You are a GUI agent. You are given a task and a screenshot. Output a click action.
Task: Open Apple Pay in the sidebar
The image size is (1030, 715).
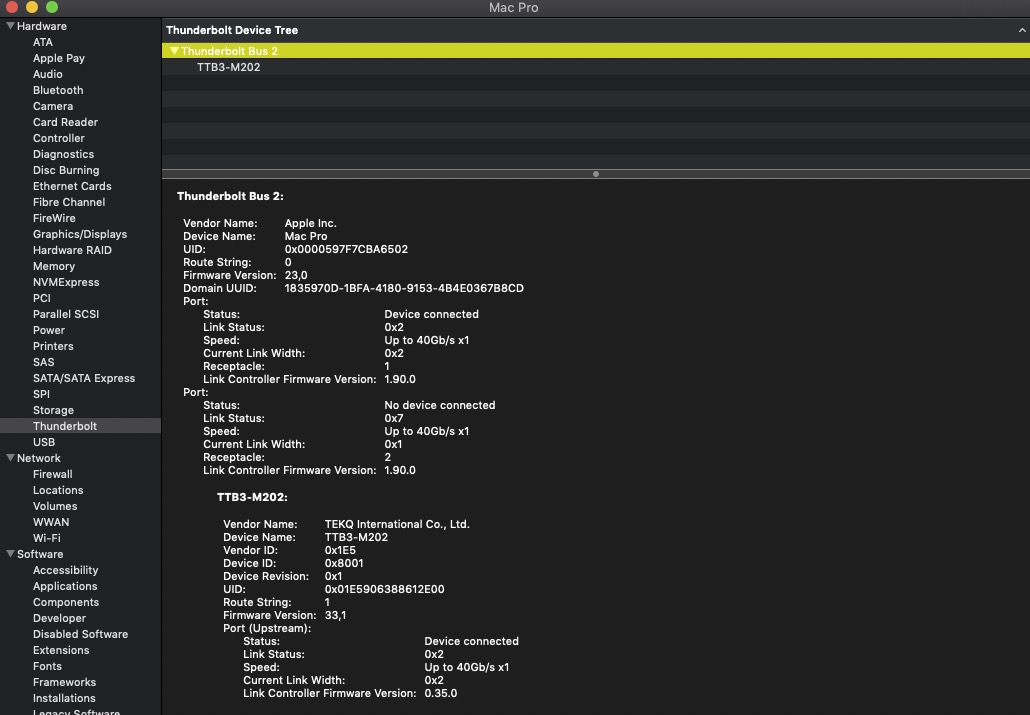[x=58, y=58]
